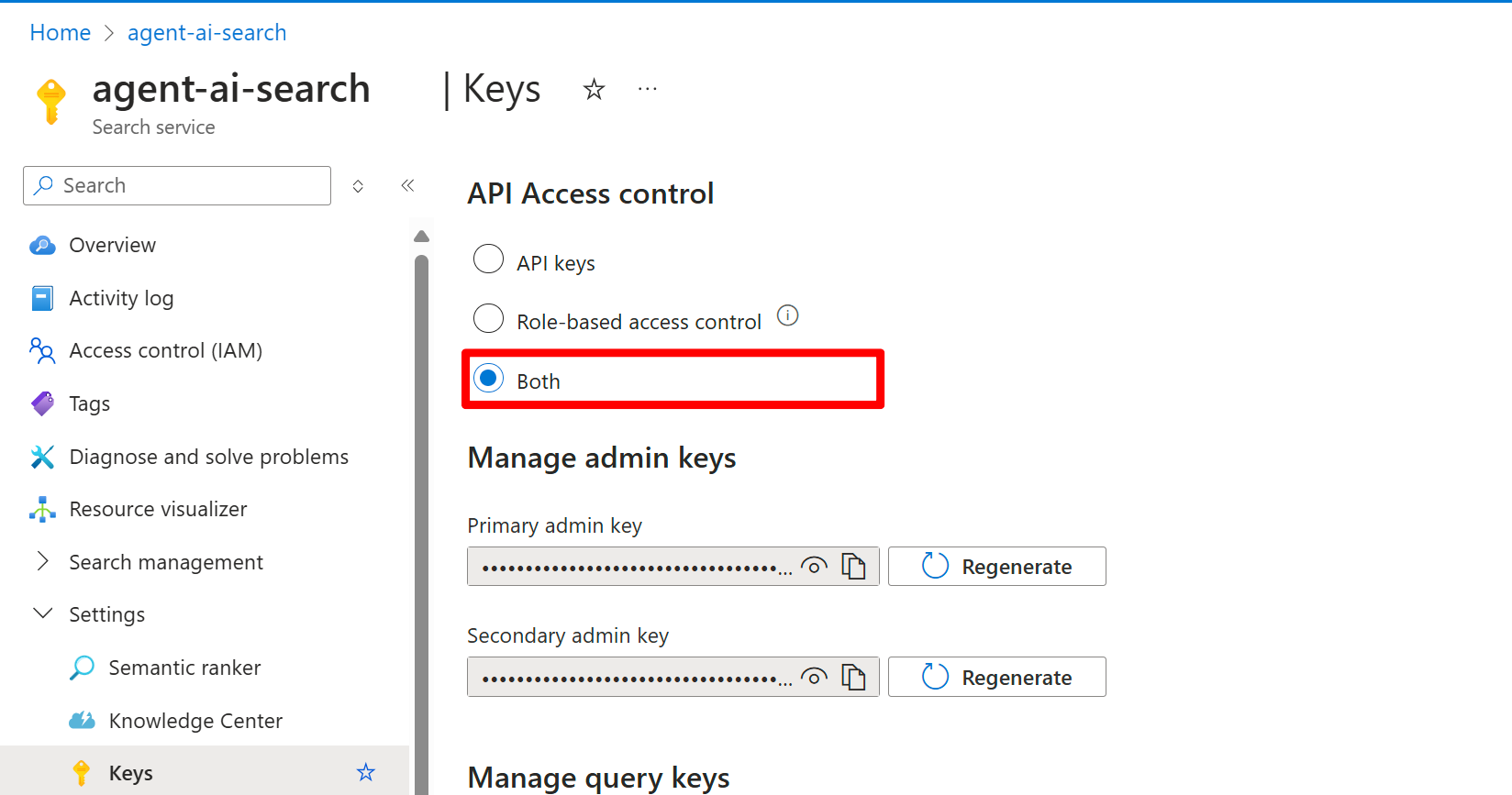1512x795 pixels.
Task: Open the Tags page
Action: [x=89, y=403]
